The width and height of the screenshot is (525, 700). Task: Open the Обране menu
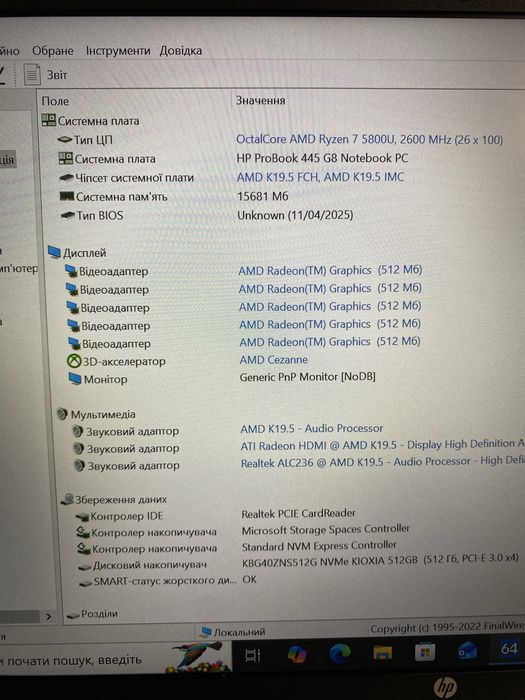[53, 51]
